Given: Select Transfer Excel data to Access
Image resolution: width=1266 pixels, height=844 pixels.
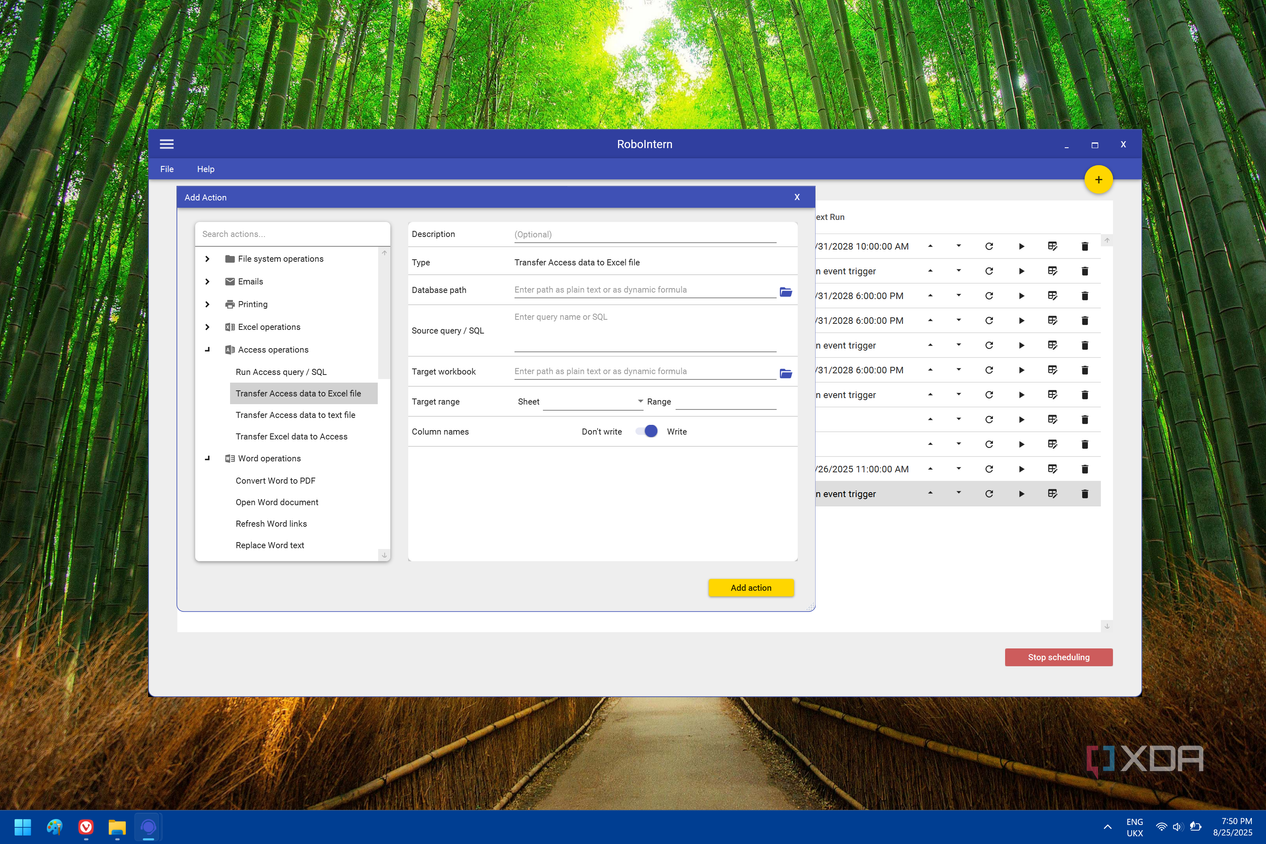Looking at the screenshot, I should pos(292,437).
